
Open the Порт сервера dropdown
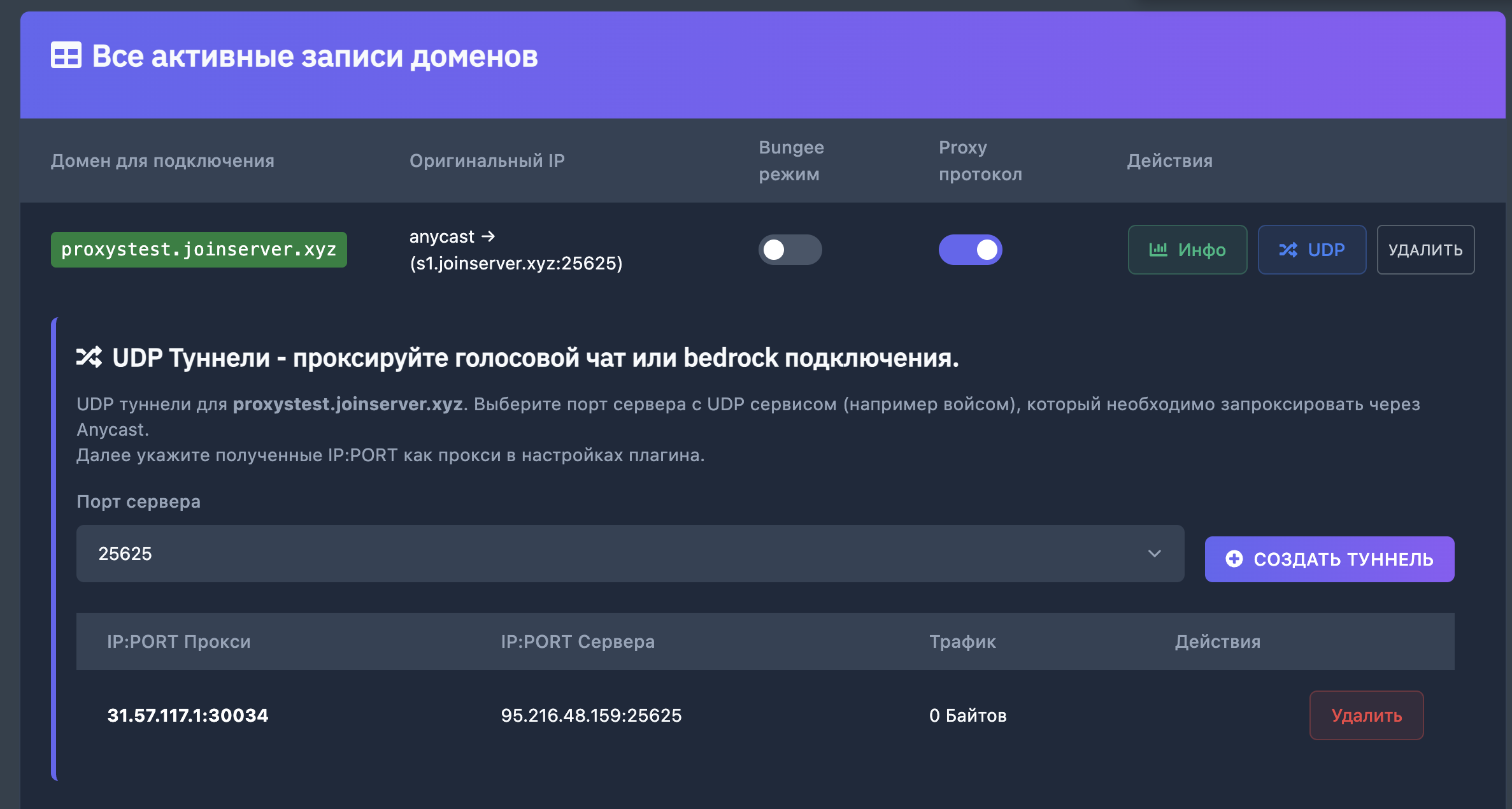coord(629,554)
